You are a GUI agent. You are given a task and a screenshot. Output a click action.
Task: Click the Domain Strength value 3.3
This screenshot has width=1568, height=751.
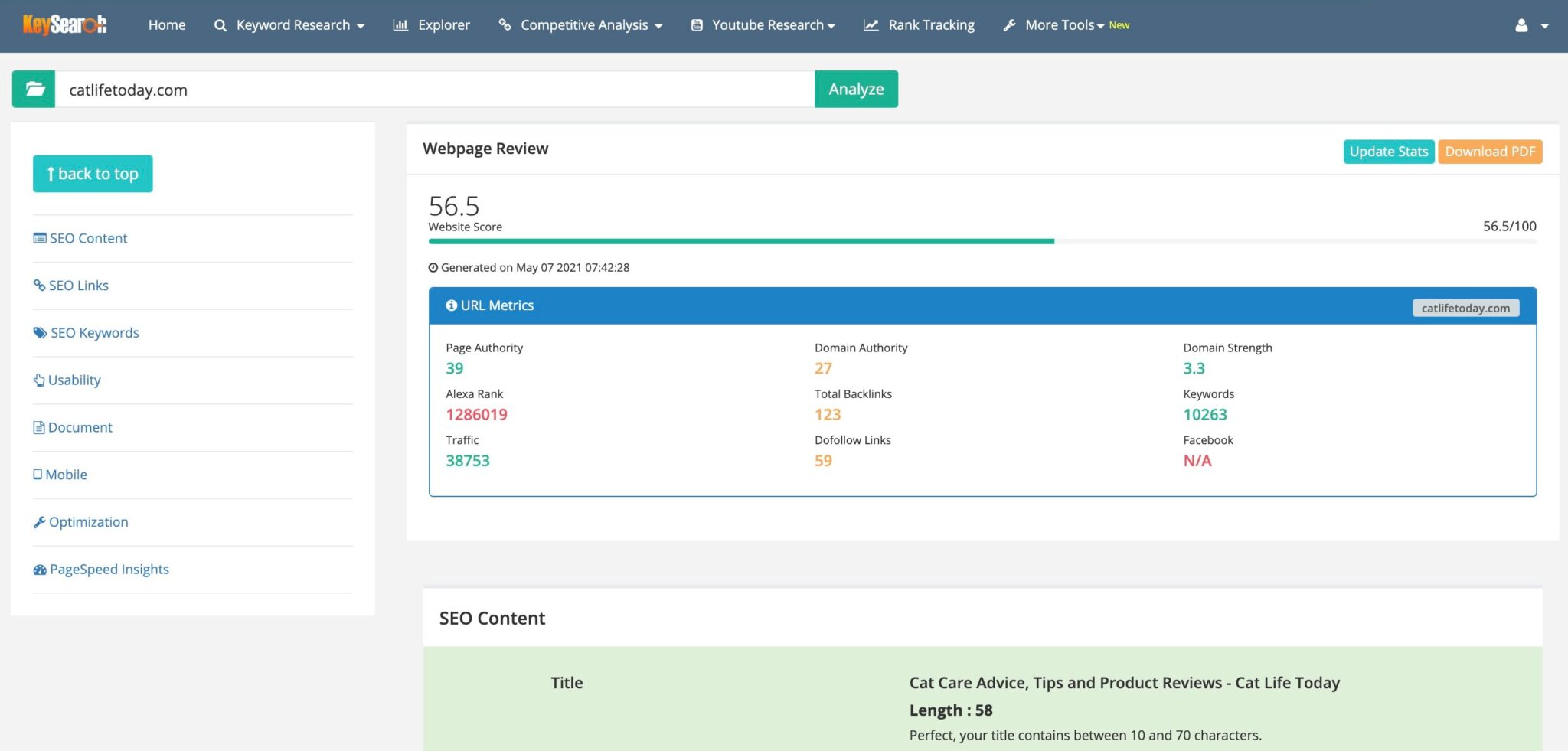click(1194, 368)
